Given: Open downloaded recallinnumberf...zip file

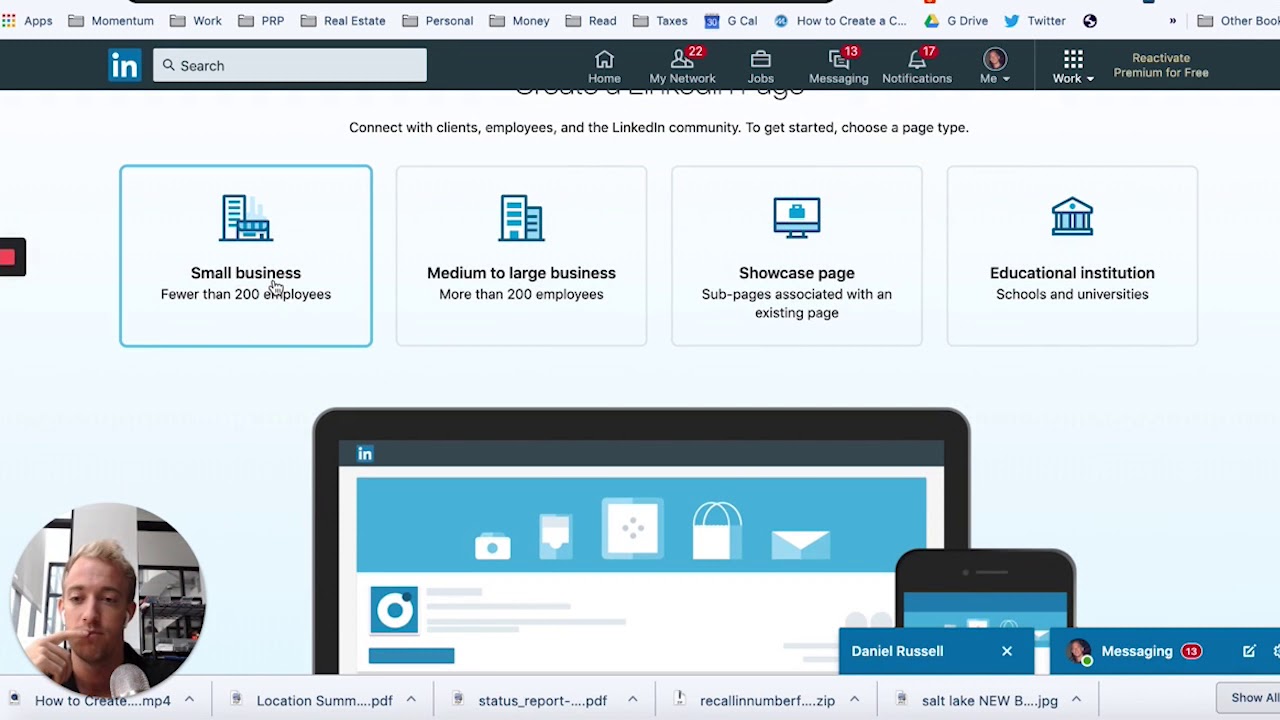Looking at the screenshot, I should (x=756, y=700).
